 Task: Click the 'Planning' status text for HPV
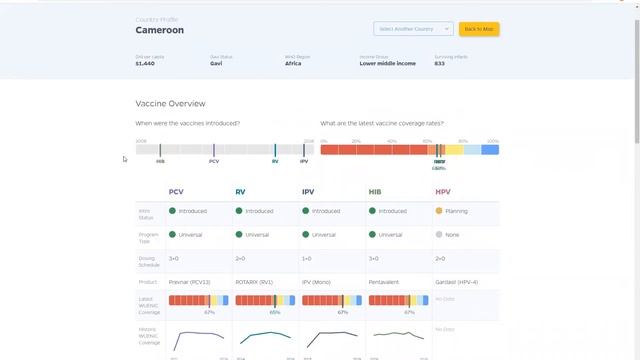coord(456,211)
